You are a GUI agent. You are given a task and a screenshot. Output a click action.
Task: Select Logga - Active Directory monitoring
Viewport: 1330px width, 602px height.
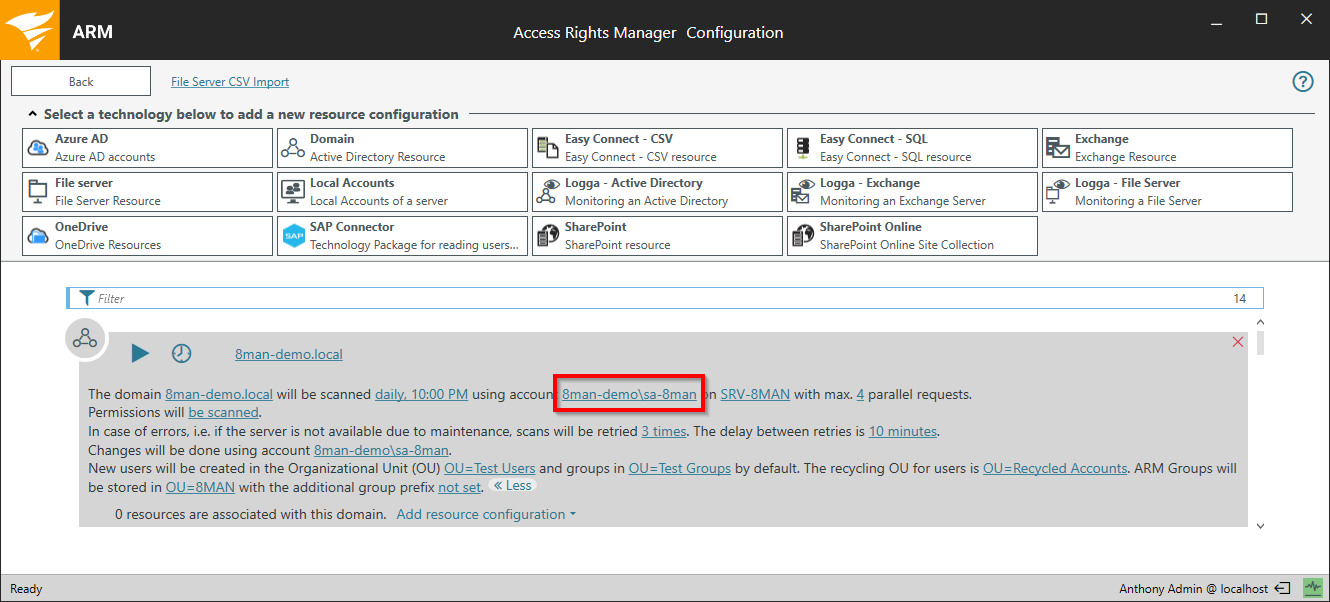point(657,192)
